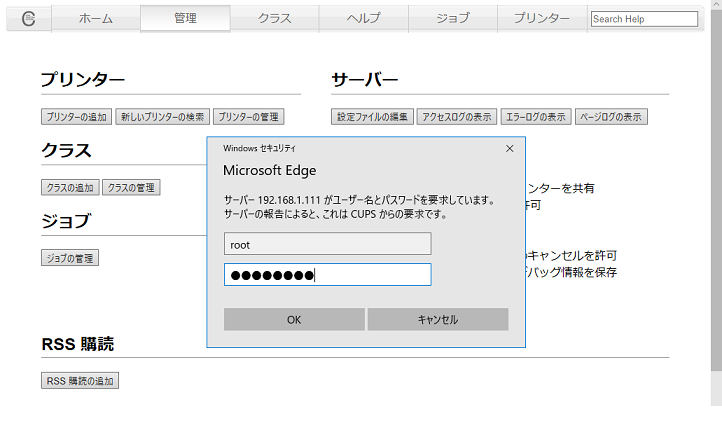
Task: Open the プリンター tab
Action: [542, 18]
